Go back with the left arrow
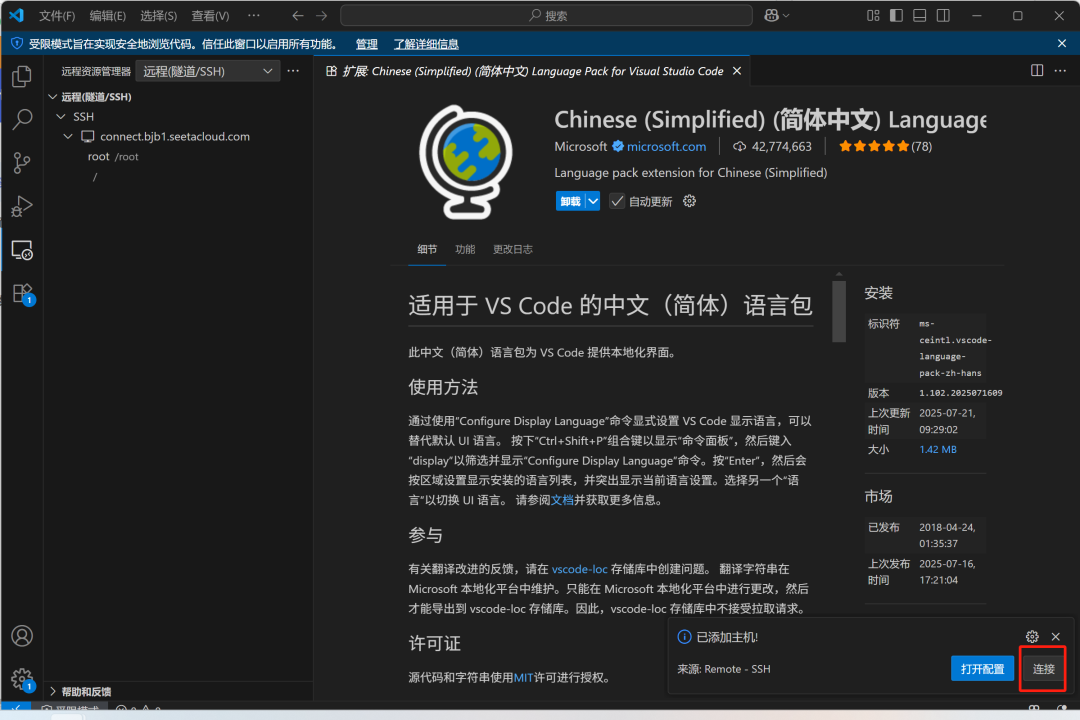1080x720 pixels. click(298, 15)
